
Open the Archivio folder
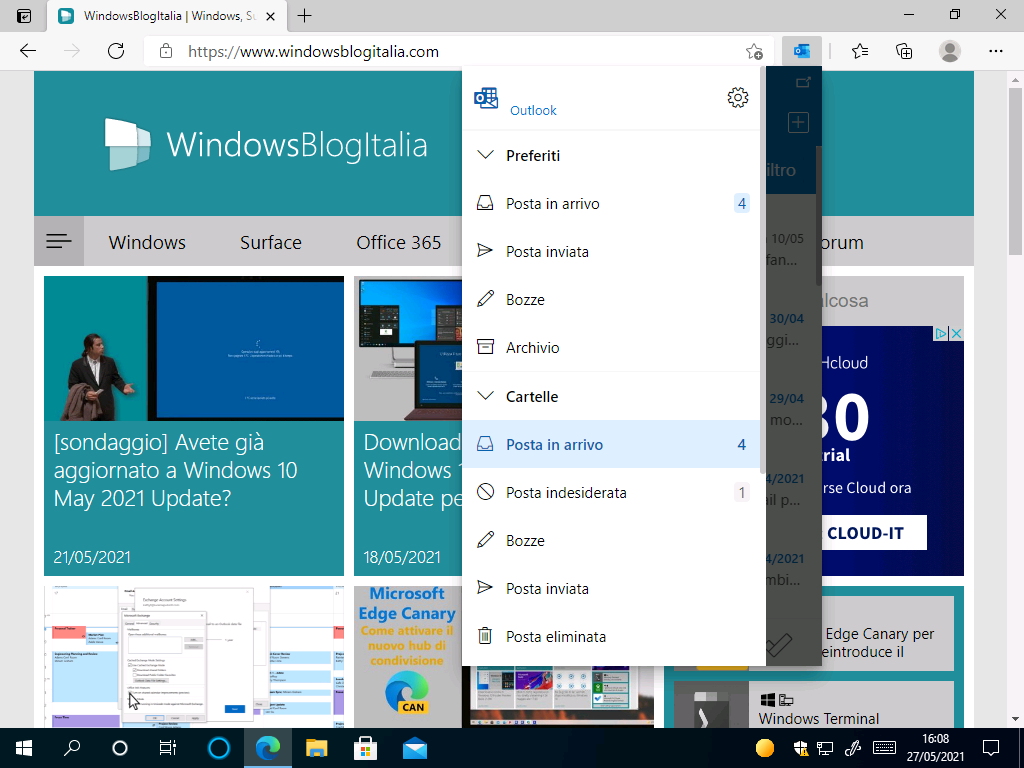pos(611,347)
